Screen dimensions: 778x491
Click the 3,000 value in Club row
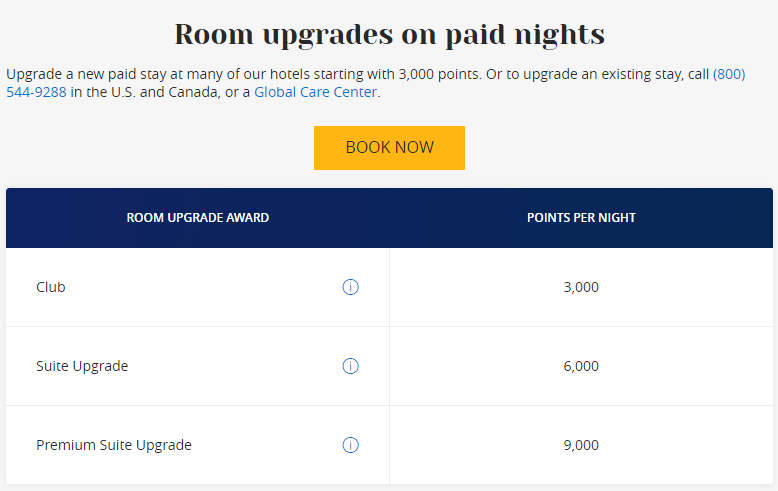click(581, 287)
